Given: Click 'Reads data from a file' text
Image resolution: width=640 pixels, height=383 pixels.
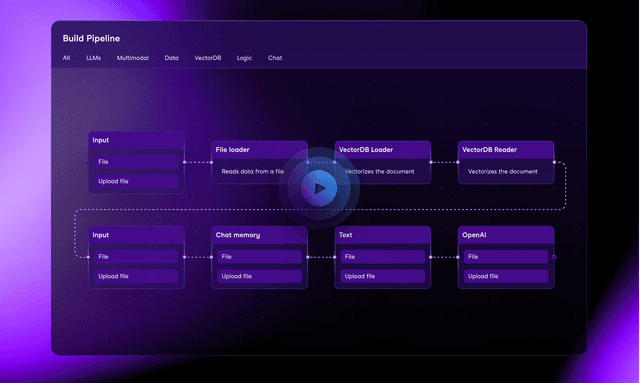Looking at the screenshot, I should 253,171.
